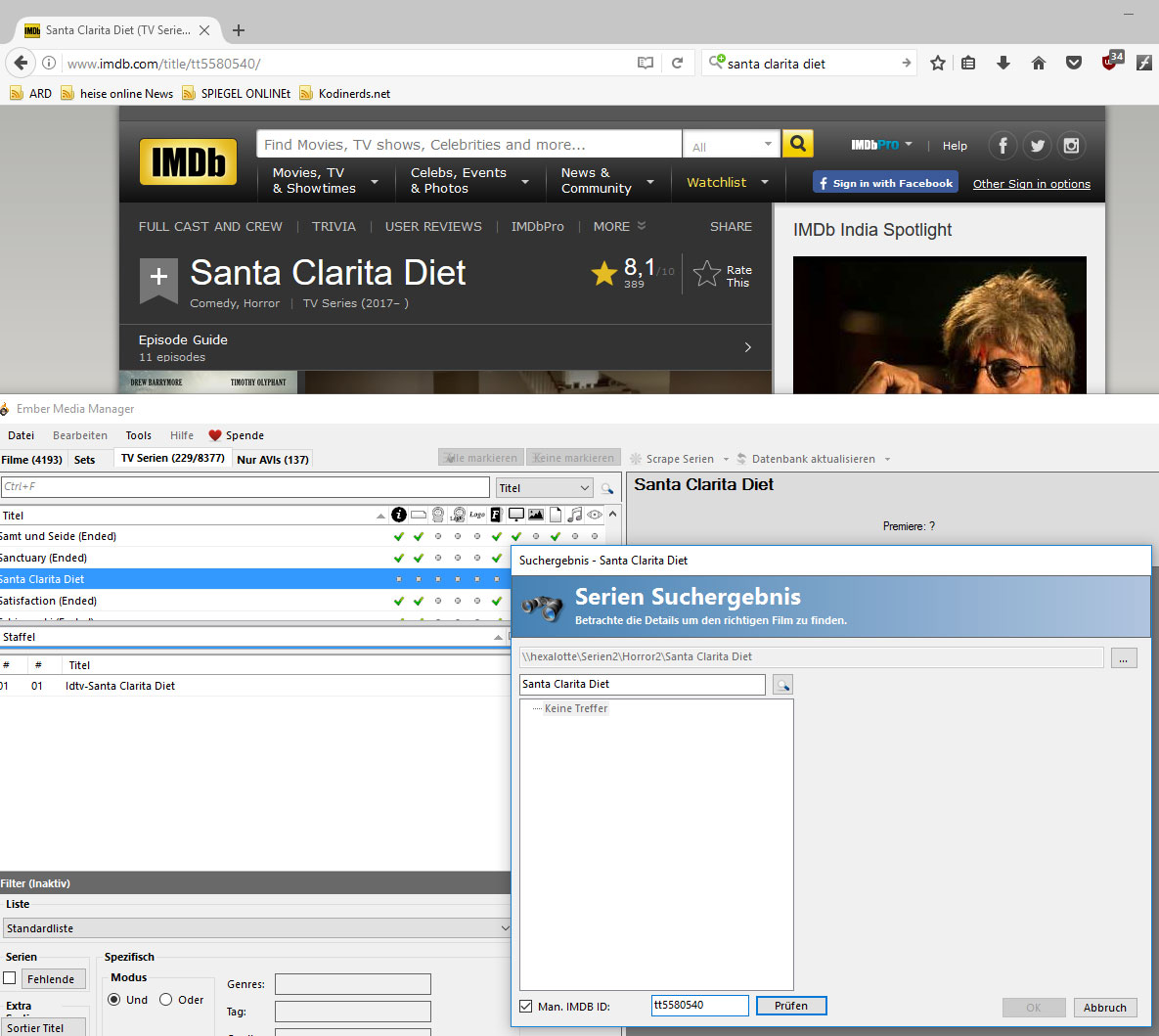Screen dimensions: 1159x1036
Task: Click the search icon next to Santa Clarita Diet field
Action: (782, 685)
